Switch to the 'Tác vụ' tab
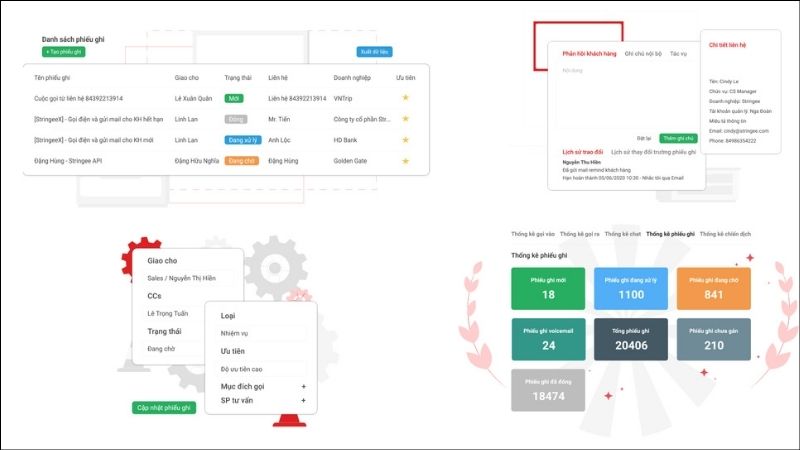The width and height of the screenshot is (800, 450). [x=678, y=54]
